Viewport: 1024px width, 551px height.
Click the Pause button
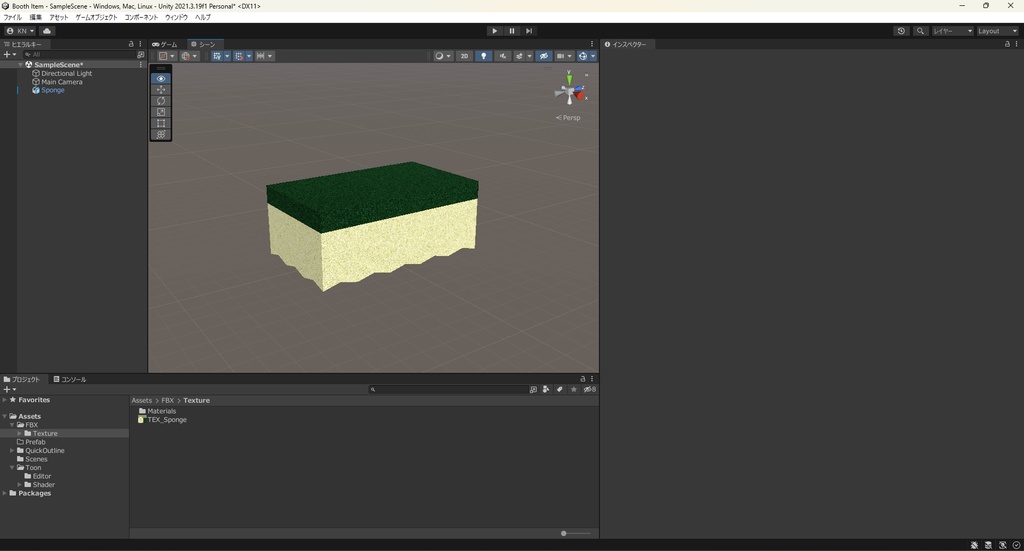click(512, 31)
